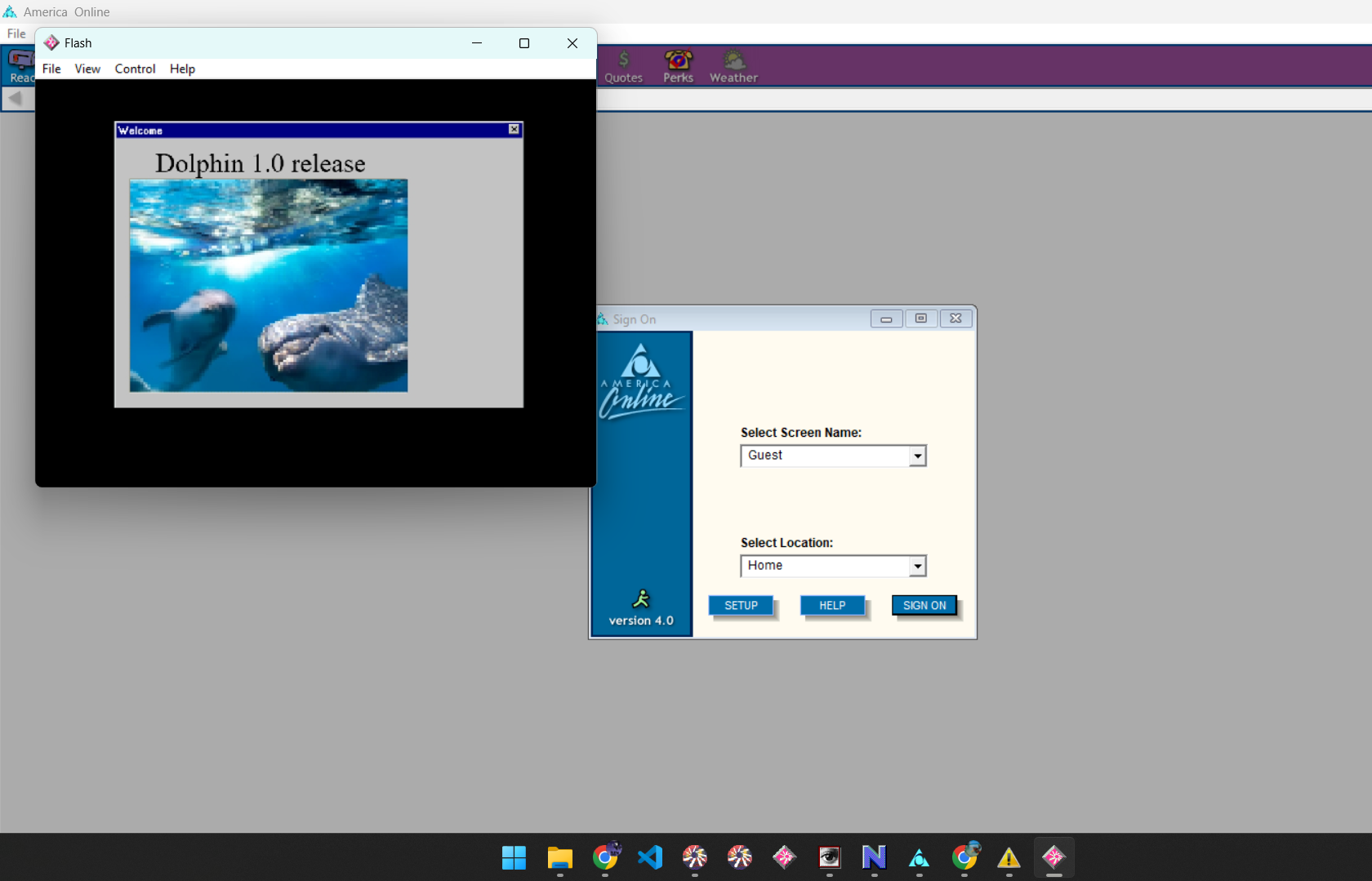This screenshot has width=1372, height=881.
Task: Open File Explorer from the taskbar
Action: (559, 857)
